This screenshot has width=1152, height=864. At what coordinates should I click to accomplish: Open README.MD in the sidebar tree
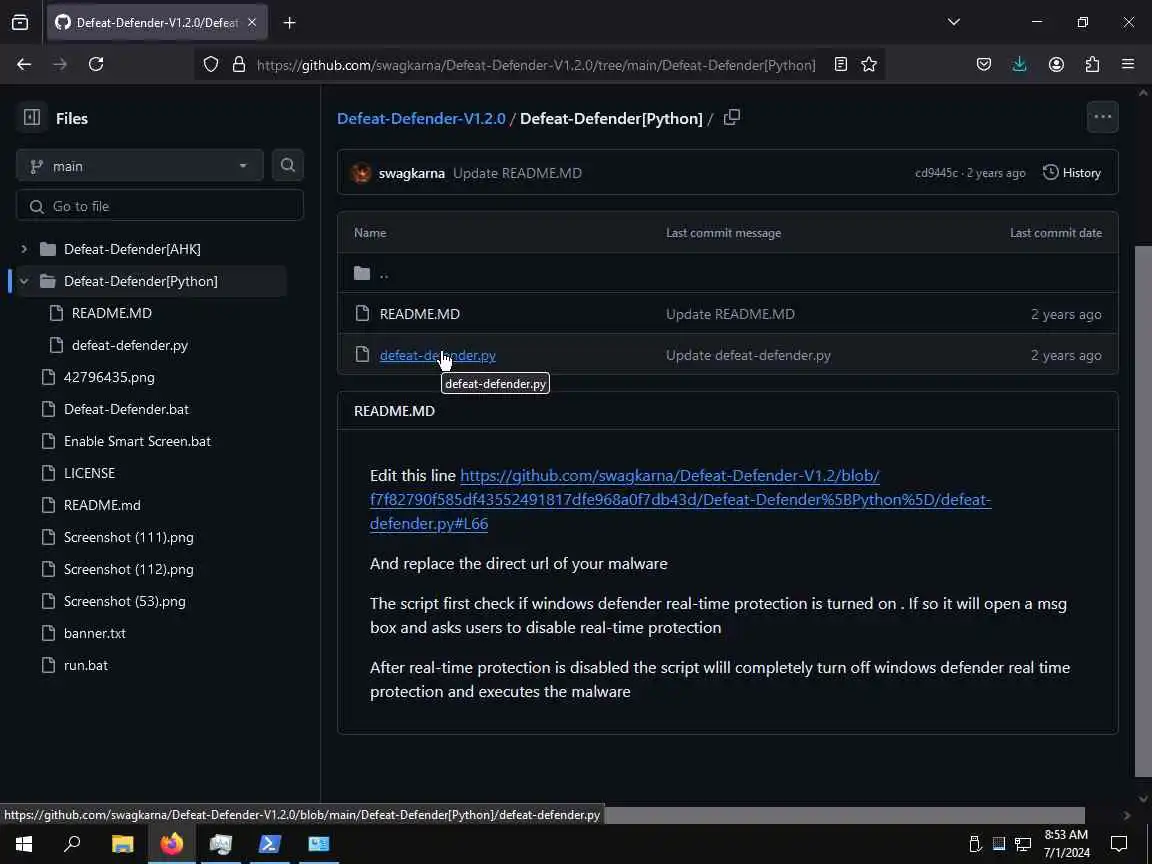[x=112, y=313]
